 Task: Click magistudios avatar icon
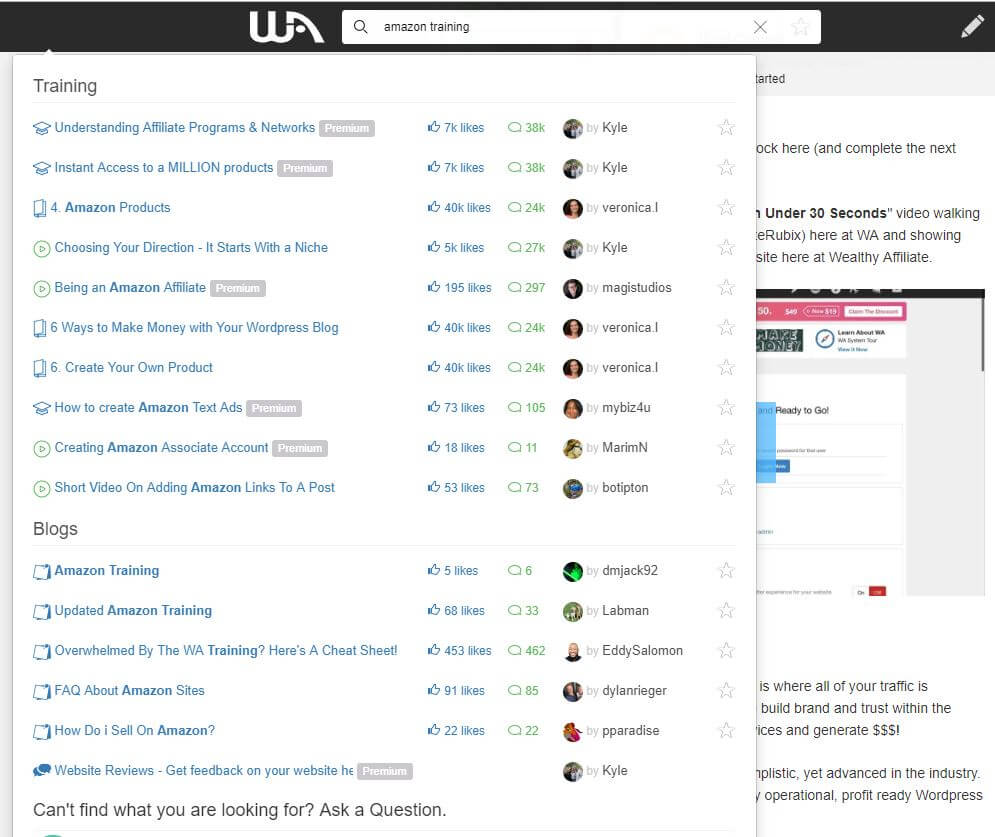tap(572, 288)
